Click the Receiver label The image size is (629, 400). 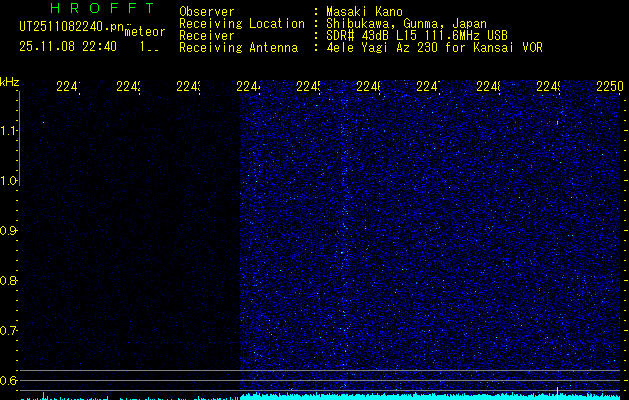(207, 36)
